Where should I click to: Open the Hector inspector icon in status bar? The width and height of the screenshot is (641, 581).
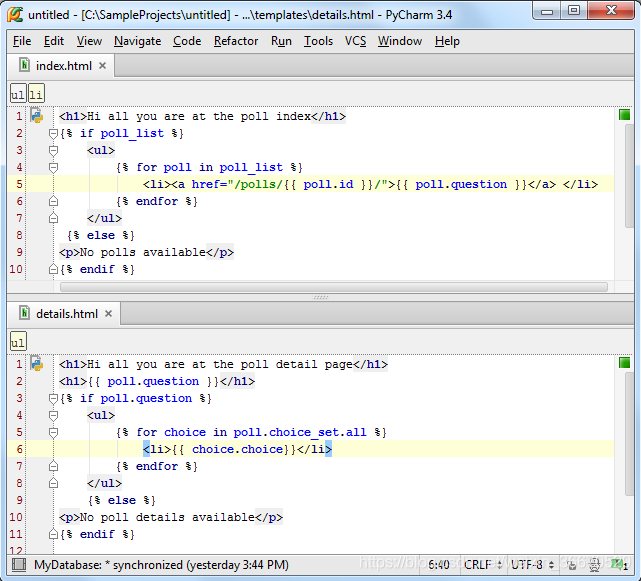point(594,565)
